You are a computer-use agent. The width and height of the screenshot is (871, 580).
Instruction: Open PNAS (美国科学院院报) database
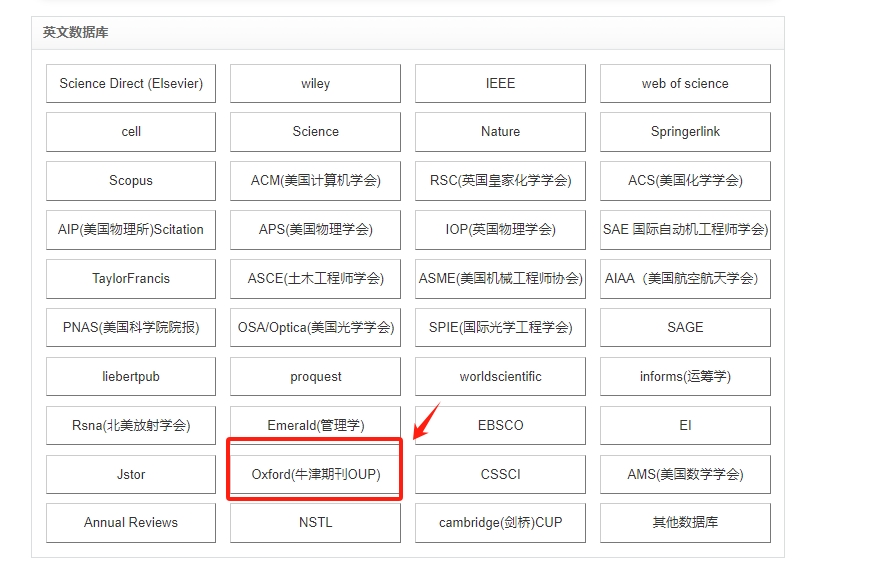pyautogui.click(x=131, y=327)
